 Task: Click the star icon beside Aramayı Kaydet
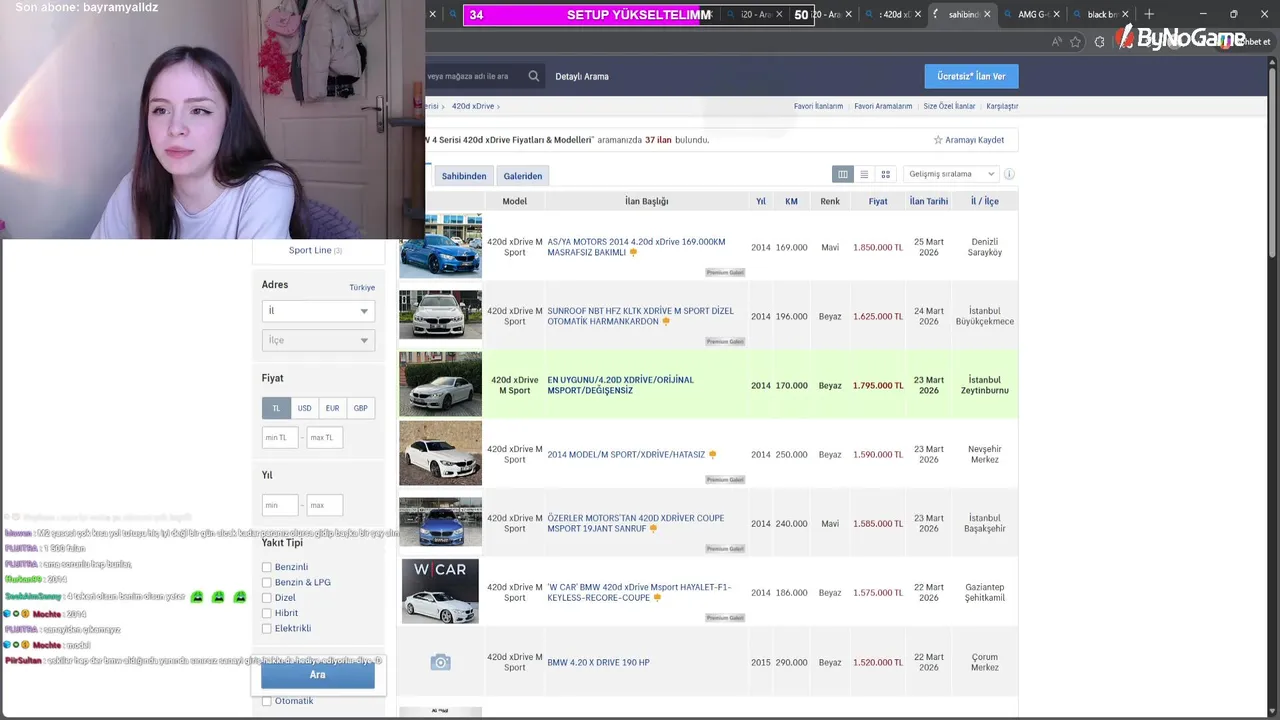click(x=938, y=140)
